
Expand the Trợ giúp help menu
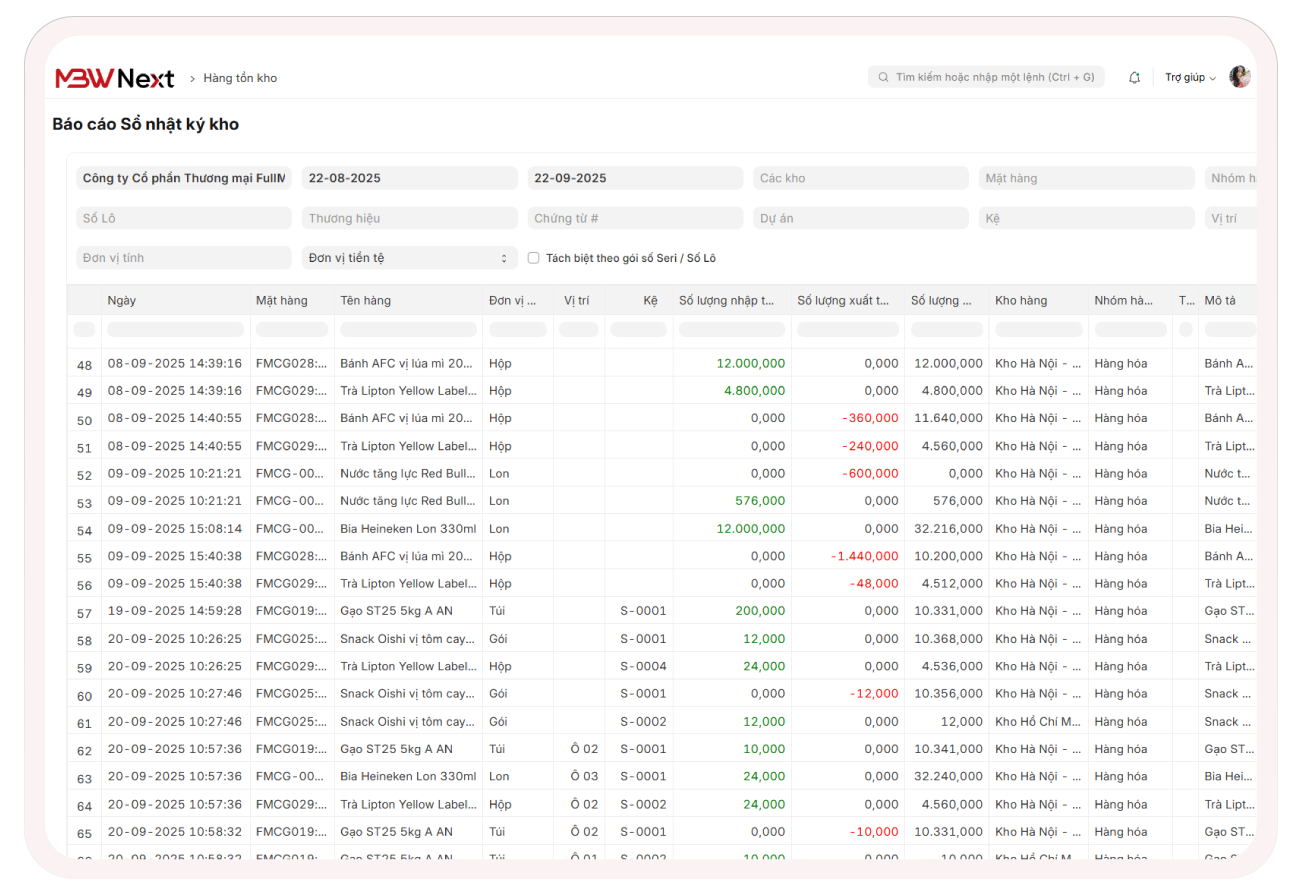1190,78
